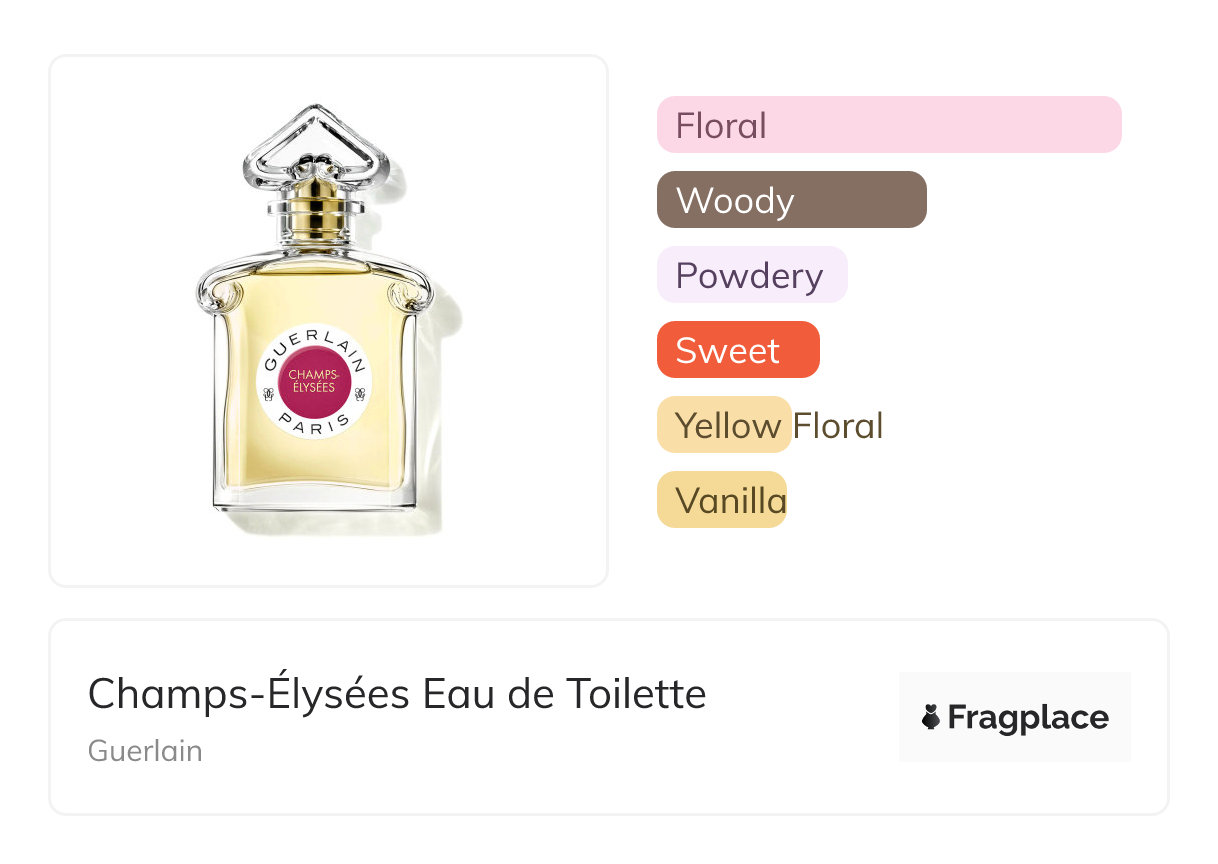
Task: Pick the orange Sweet accord bar
Action: [737, 350]
